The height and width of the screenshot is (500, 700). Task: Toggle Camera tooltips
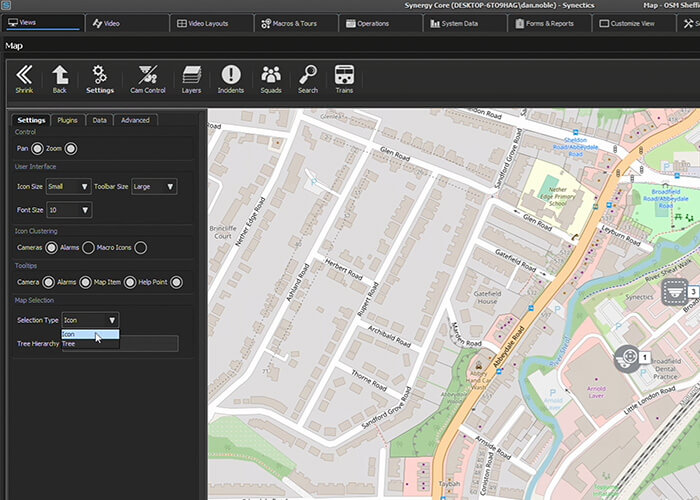click(x=48, y=282)
